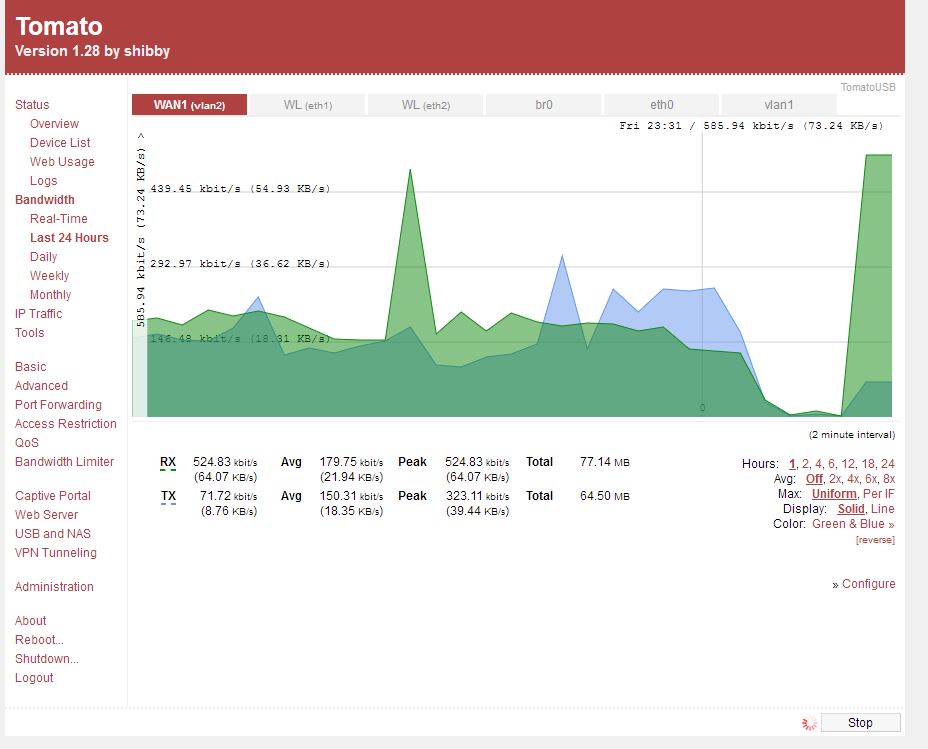Set averaging to 4x
This screenshot has width=928, height=749.
[853, 479]
